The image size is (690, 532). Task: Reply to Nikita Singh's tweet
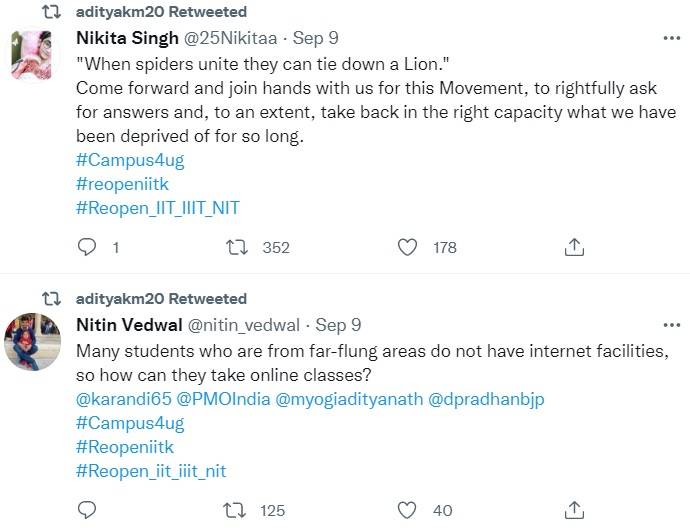(88, 247)
